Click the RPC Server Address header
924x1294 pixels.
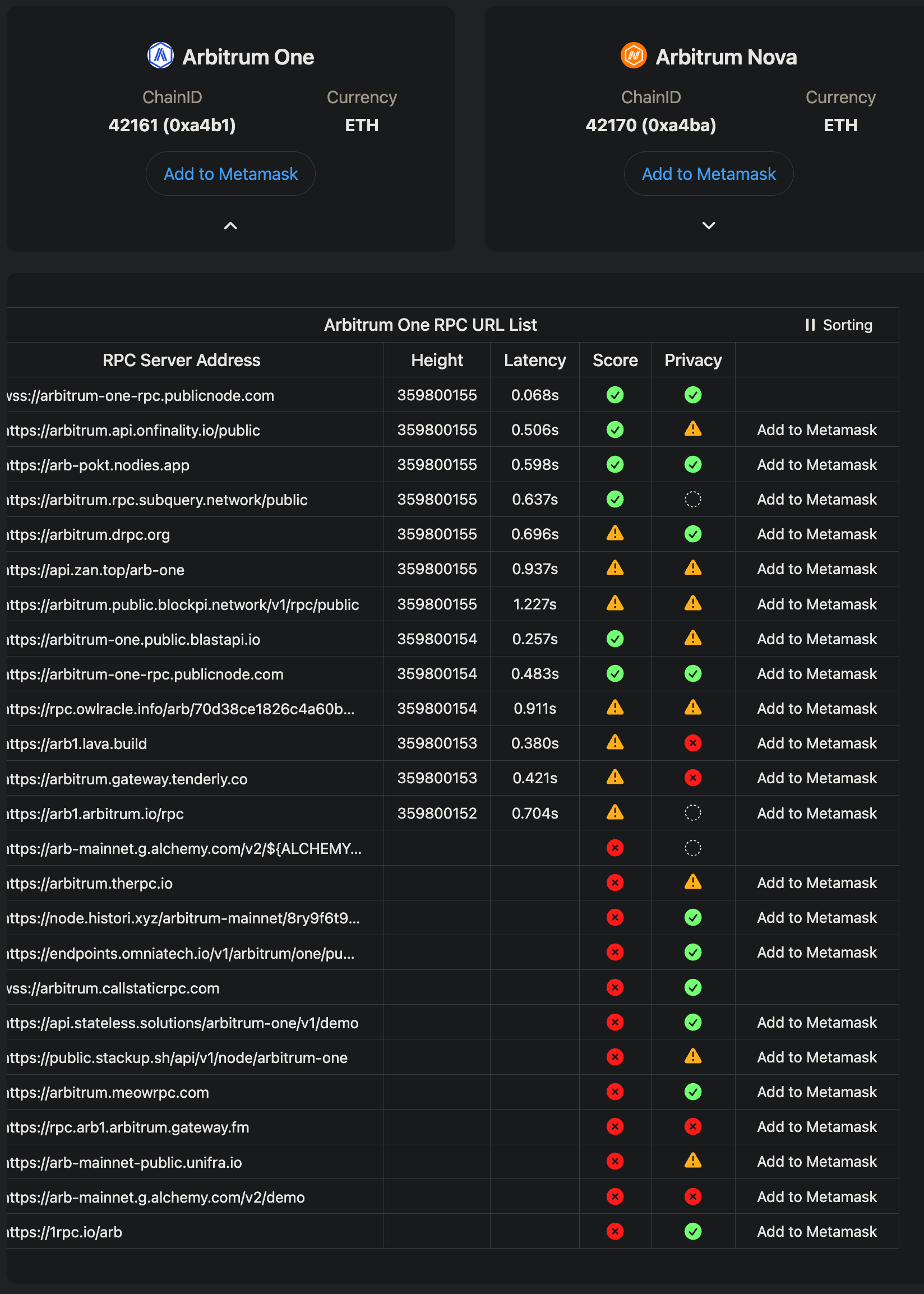182,360
